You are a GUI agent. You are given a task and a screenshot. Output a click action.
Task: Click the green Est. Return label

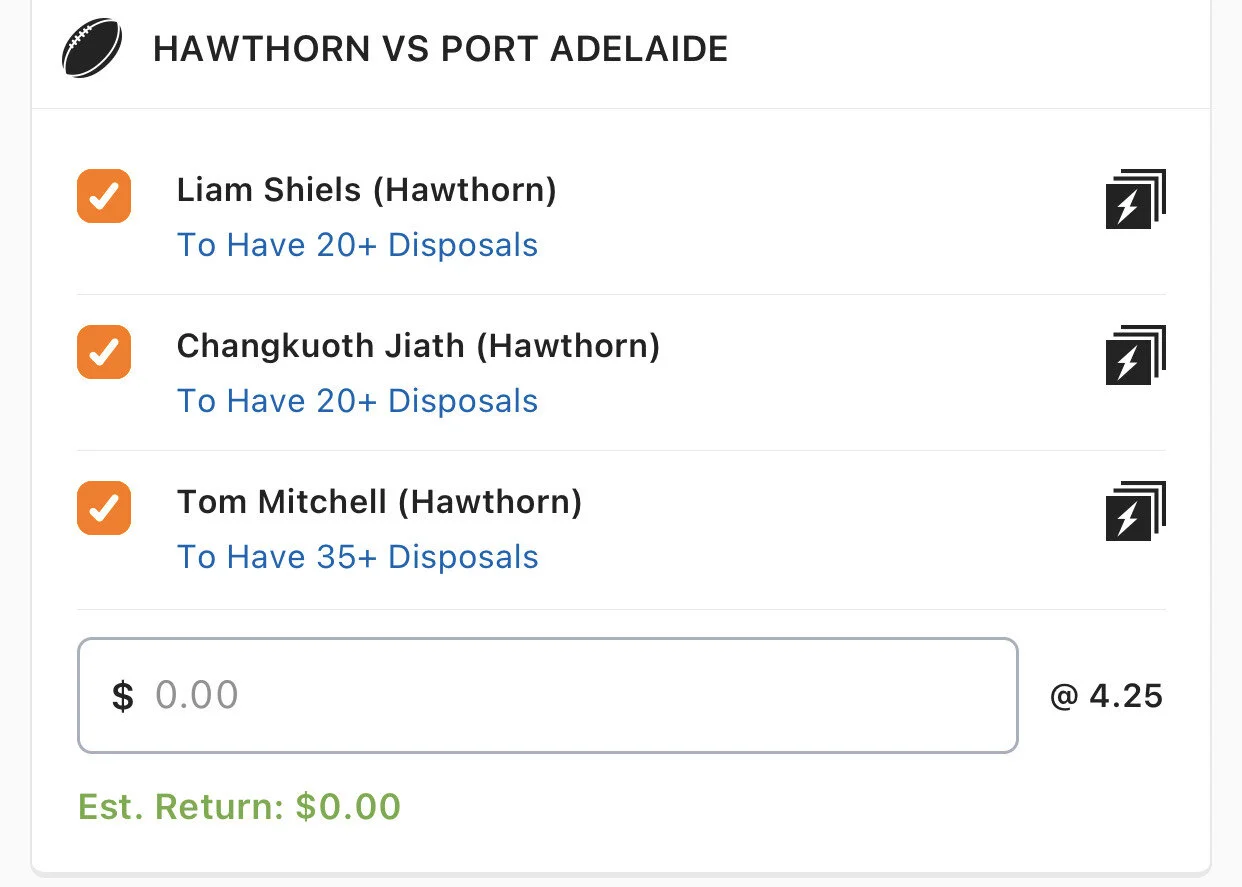tap(182, 806)
